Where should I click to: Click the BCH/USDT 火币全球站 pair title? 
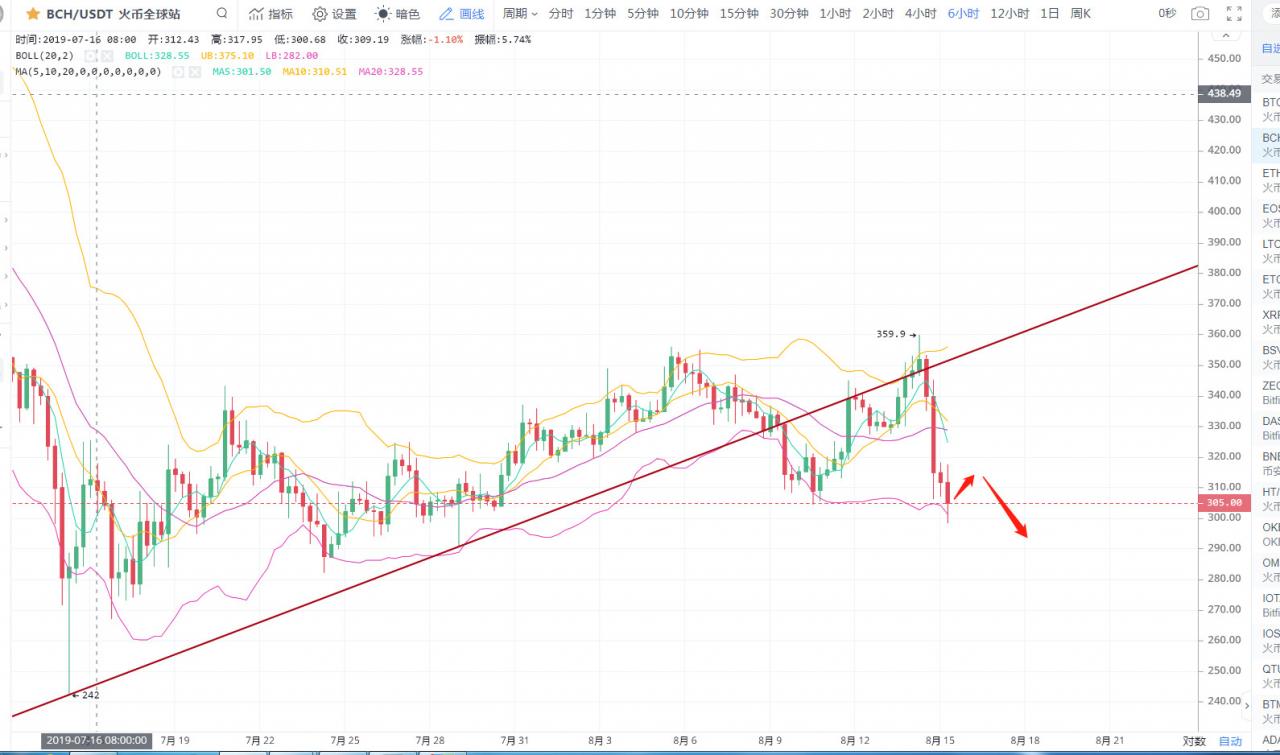tap(113, 14)
